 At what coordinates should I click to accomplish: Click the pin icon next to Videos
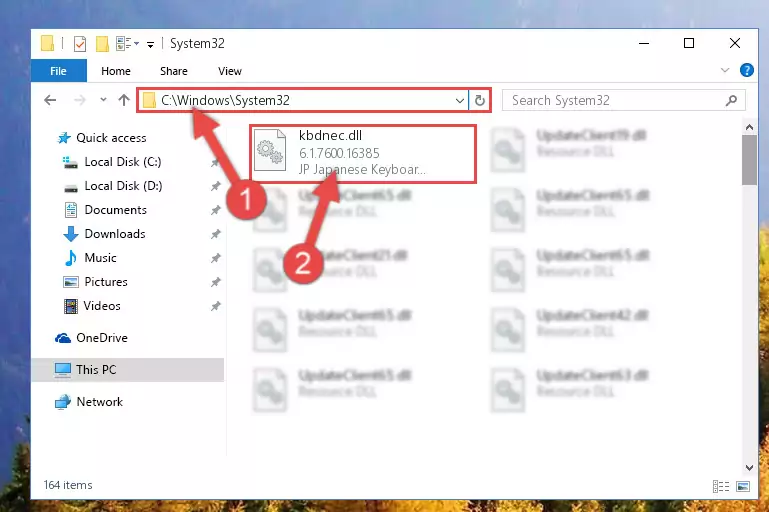coord(215,306)
